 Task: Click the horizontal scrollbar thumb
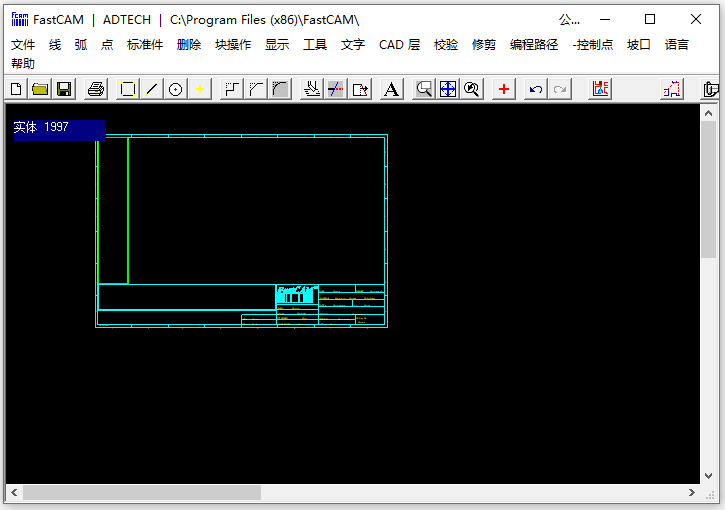click(142, 492)
